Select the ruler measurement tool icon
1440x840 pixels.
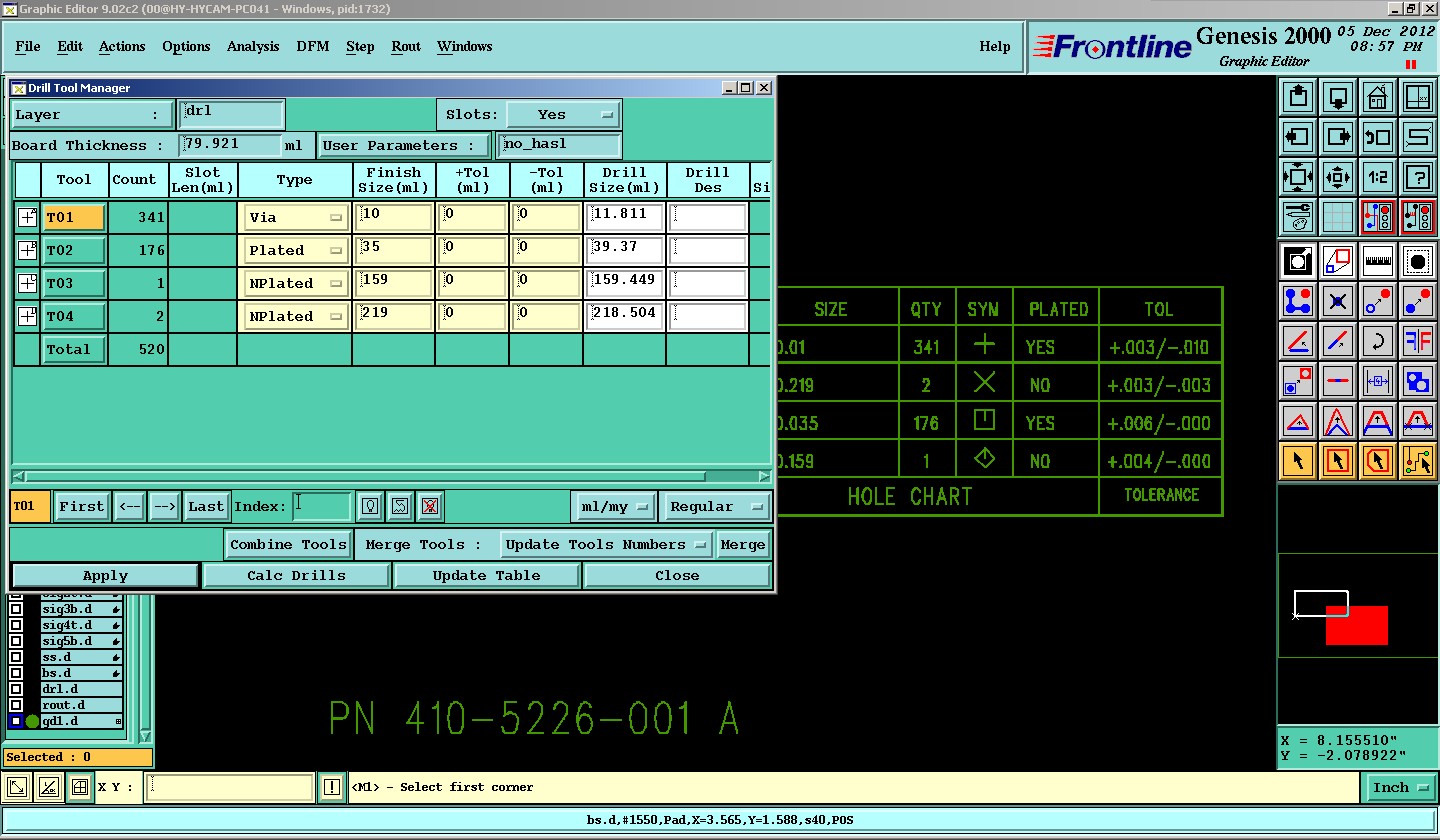click(1377, 261)
